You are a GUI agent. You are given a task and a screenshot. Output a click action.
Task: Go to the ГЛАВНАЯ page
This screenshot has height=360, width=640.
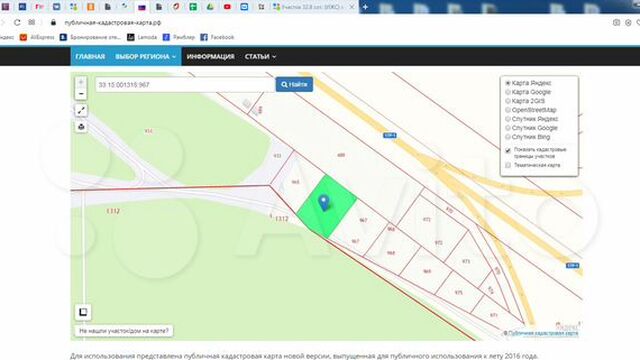[90, 56]
